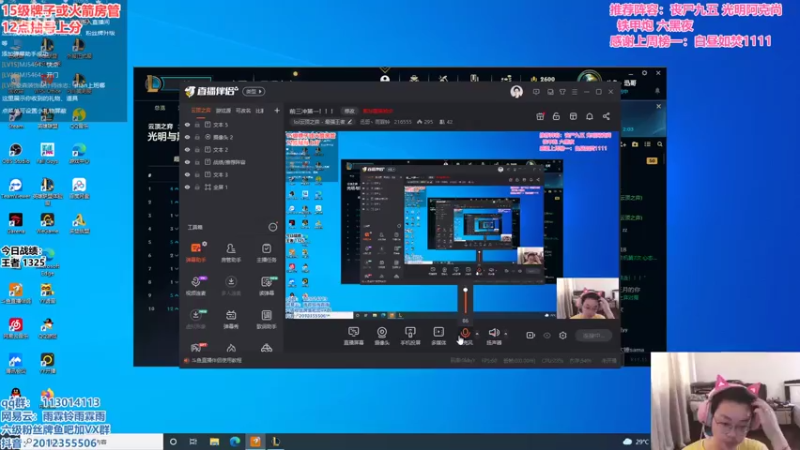Click the start/stop streaming button
800x450 pixels.
[593, 335]
